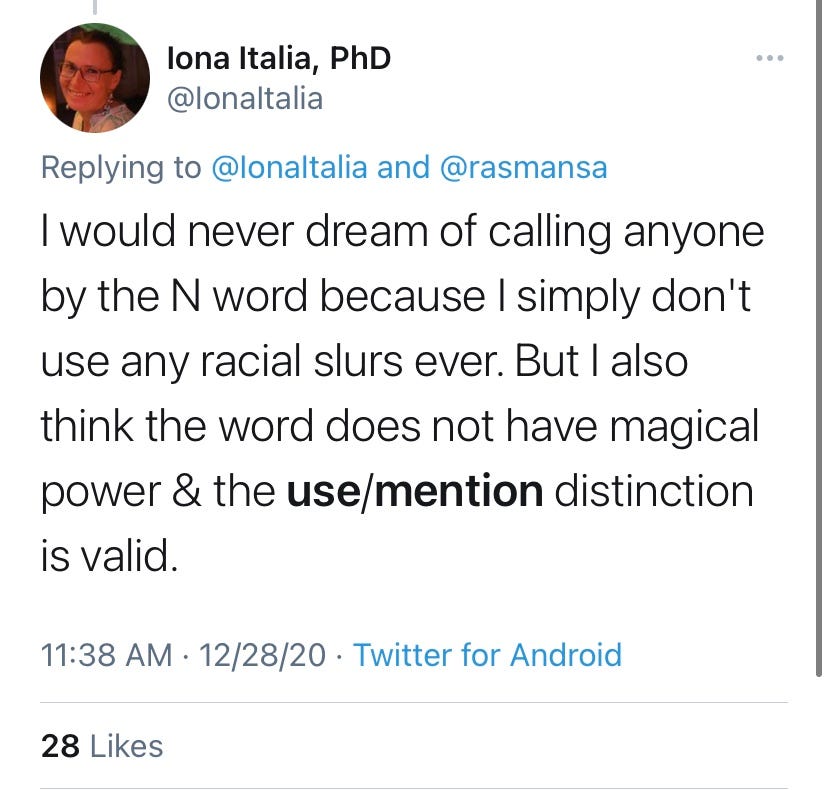Screen dimensions: 828x790
Task: Click the 'Likes' label text
Action: click(127, 746)
